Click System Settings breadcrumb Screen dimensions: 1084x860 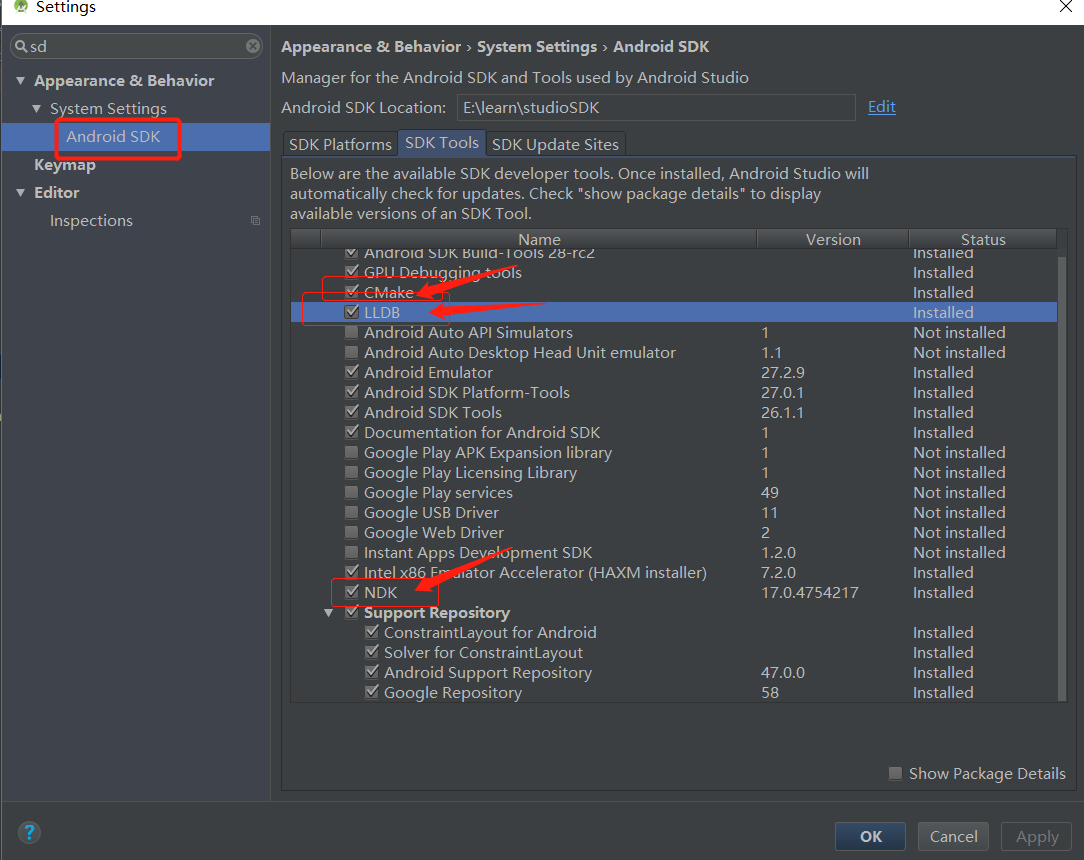[536, 47]
